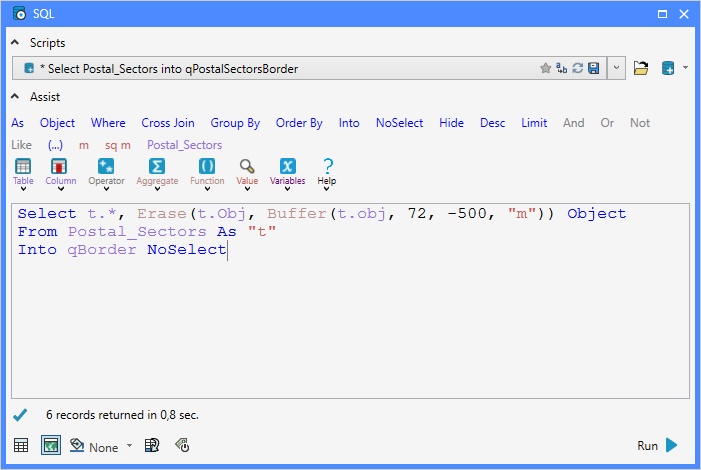Collapse the Assist section chevron
701x470 pixels.
pyautogui.click(x=15, y=97)
